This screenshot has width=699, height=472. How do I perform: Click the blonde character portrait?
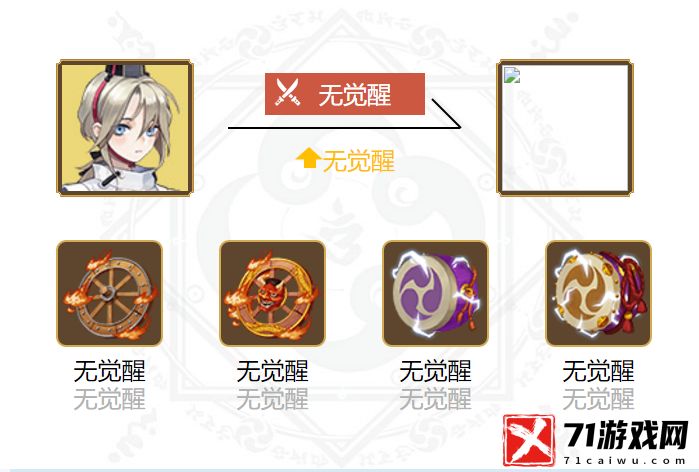[125, 127]
